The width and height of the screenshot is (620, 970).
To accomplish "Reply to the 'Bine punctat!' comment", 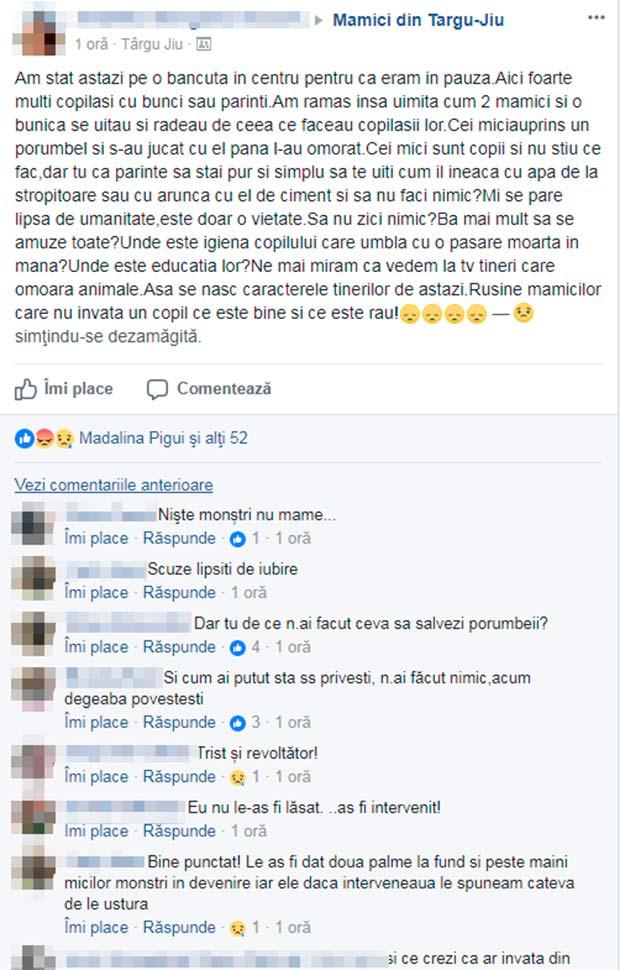I will (x=179, y=928).
